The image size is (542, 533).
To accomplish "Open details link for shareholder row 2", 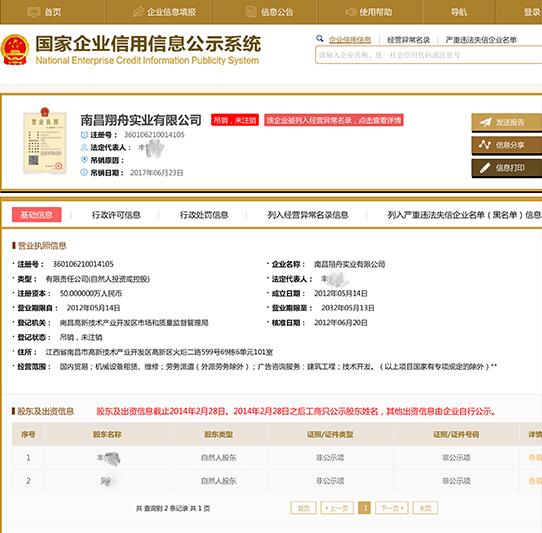I will click(535, 481).
